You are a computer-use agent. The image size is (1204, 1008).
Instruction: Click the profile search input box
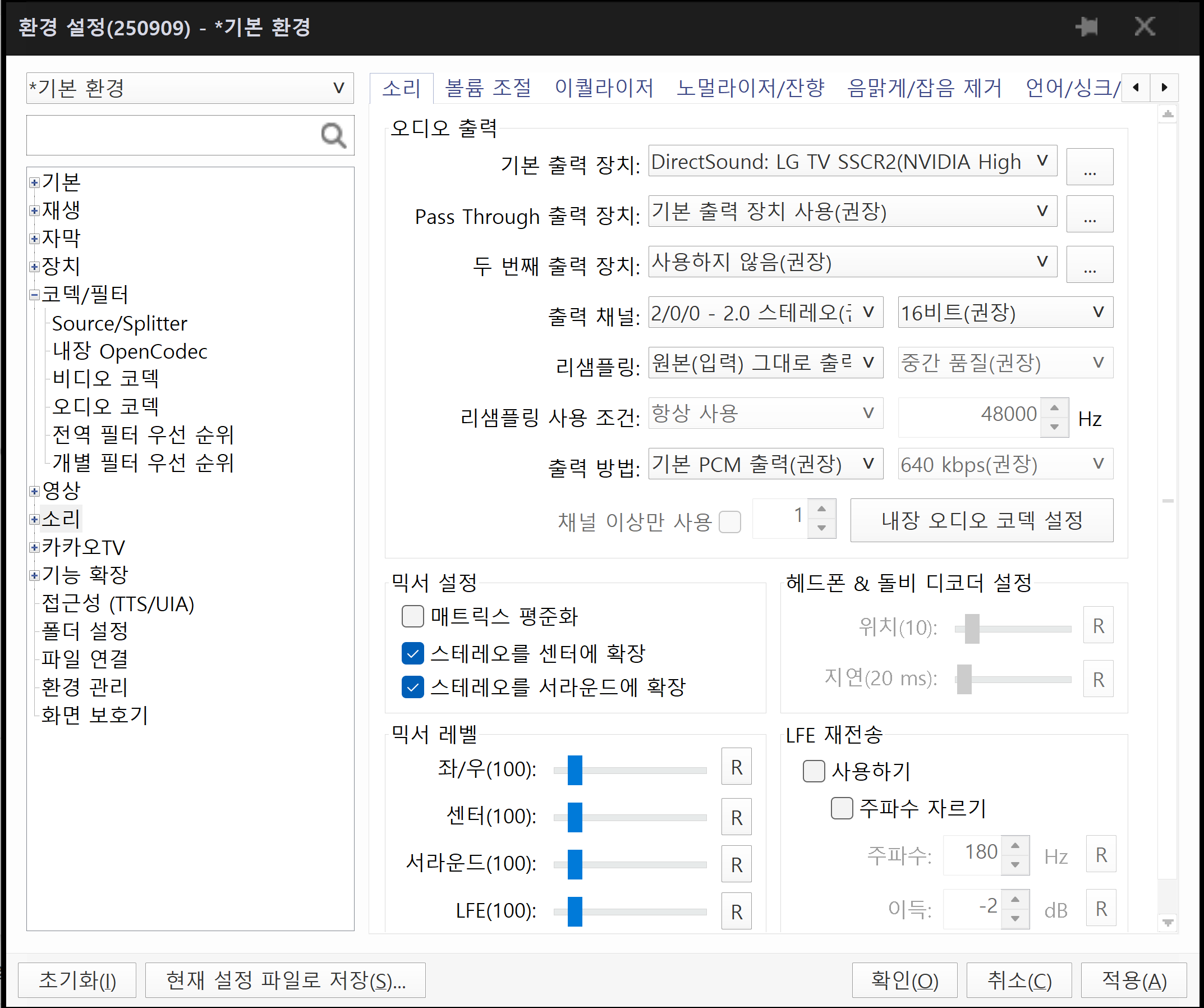point(172,135)
